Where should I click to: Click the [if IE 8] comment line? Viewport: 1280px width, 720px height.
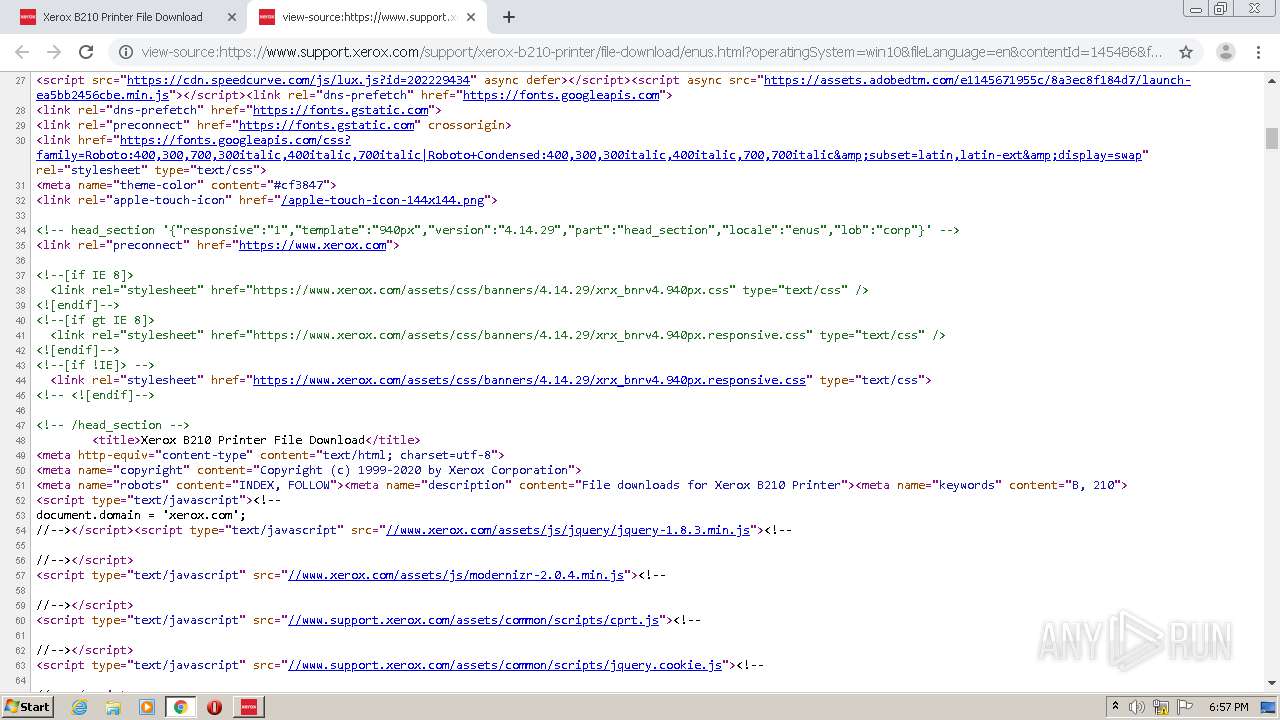click(x=85, y=275)
